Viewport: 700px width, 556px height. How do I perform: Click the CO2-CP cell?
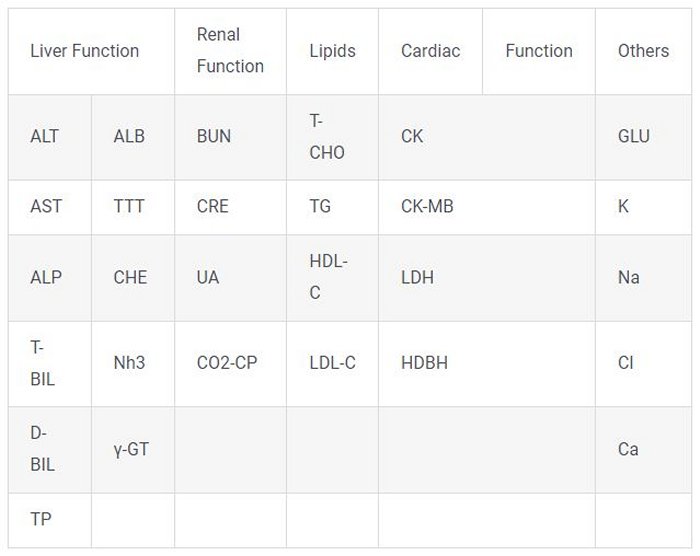coord(227,363)
